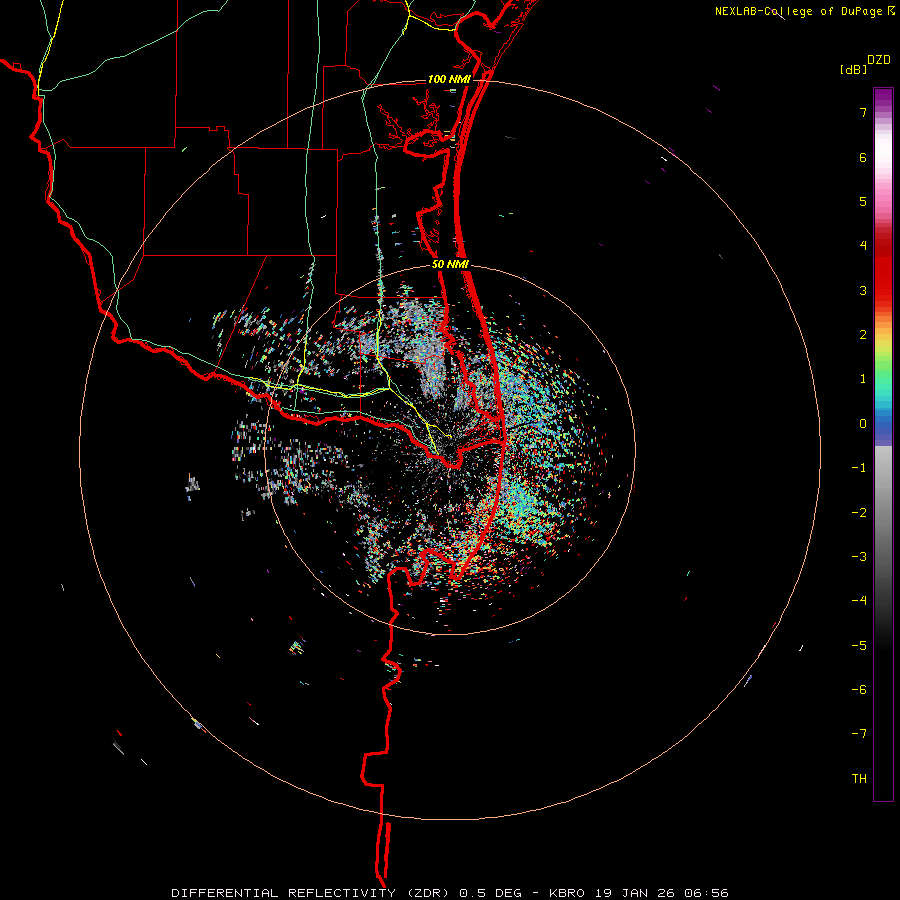This screenshot has height=900, width=900.
Task: Click the 100 NMI range ring label
Action: 449,79
